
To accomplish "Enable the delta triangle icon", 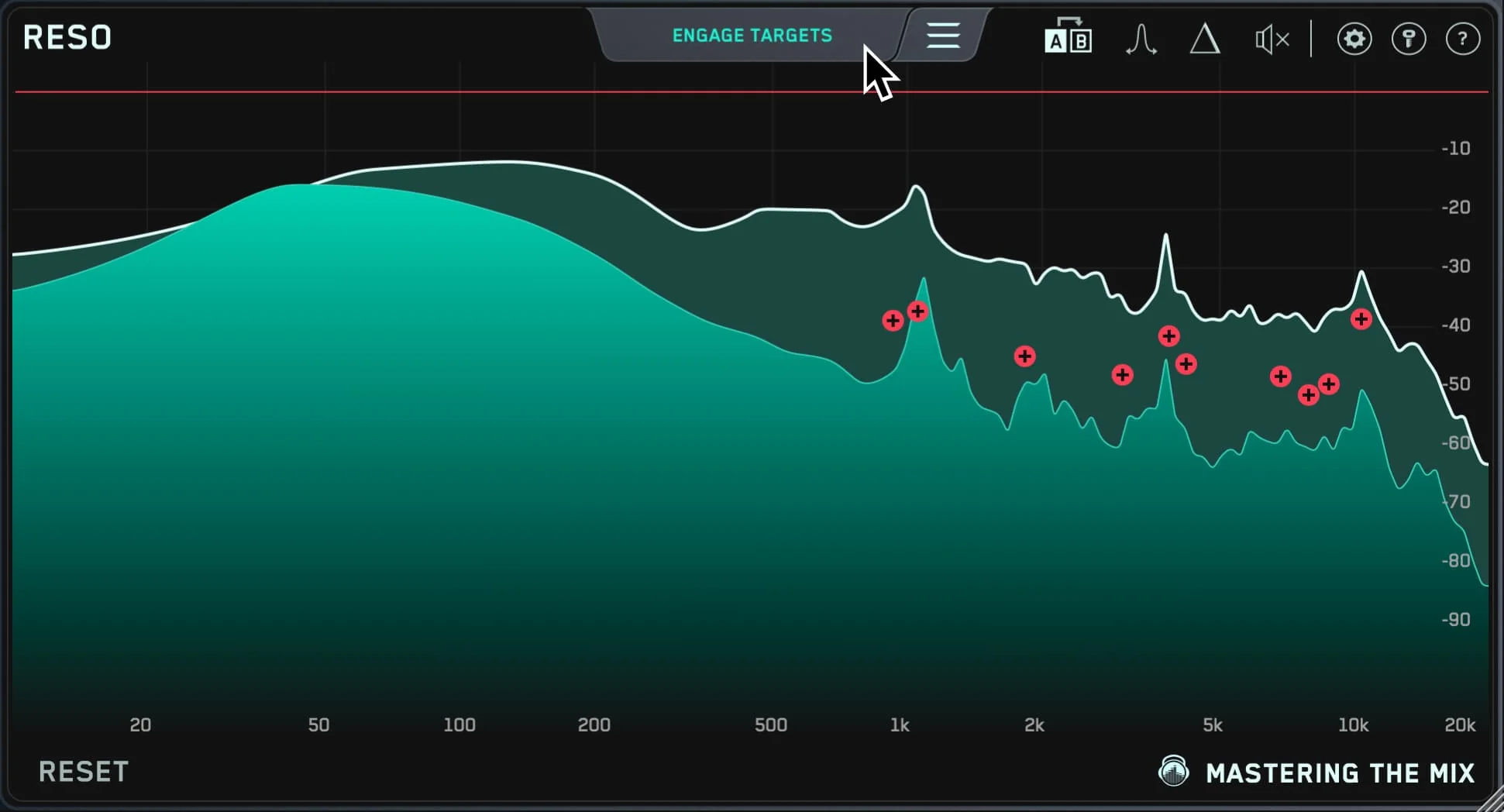I will tap(1204, 39).
